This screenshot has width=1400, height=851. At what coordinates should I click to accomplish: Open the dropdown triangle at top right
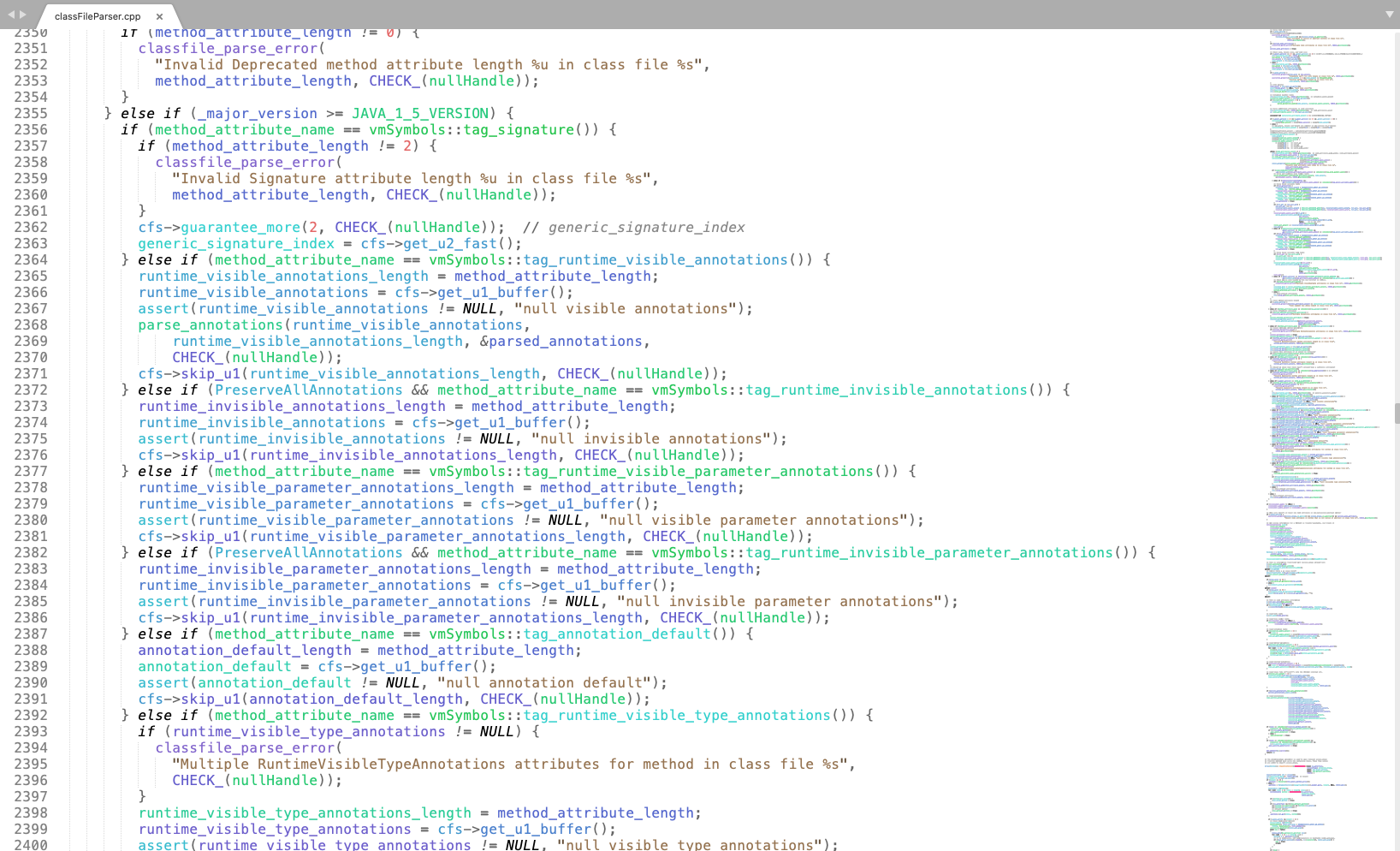click(1388, 14)
